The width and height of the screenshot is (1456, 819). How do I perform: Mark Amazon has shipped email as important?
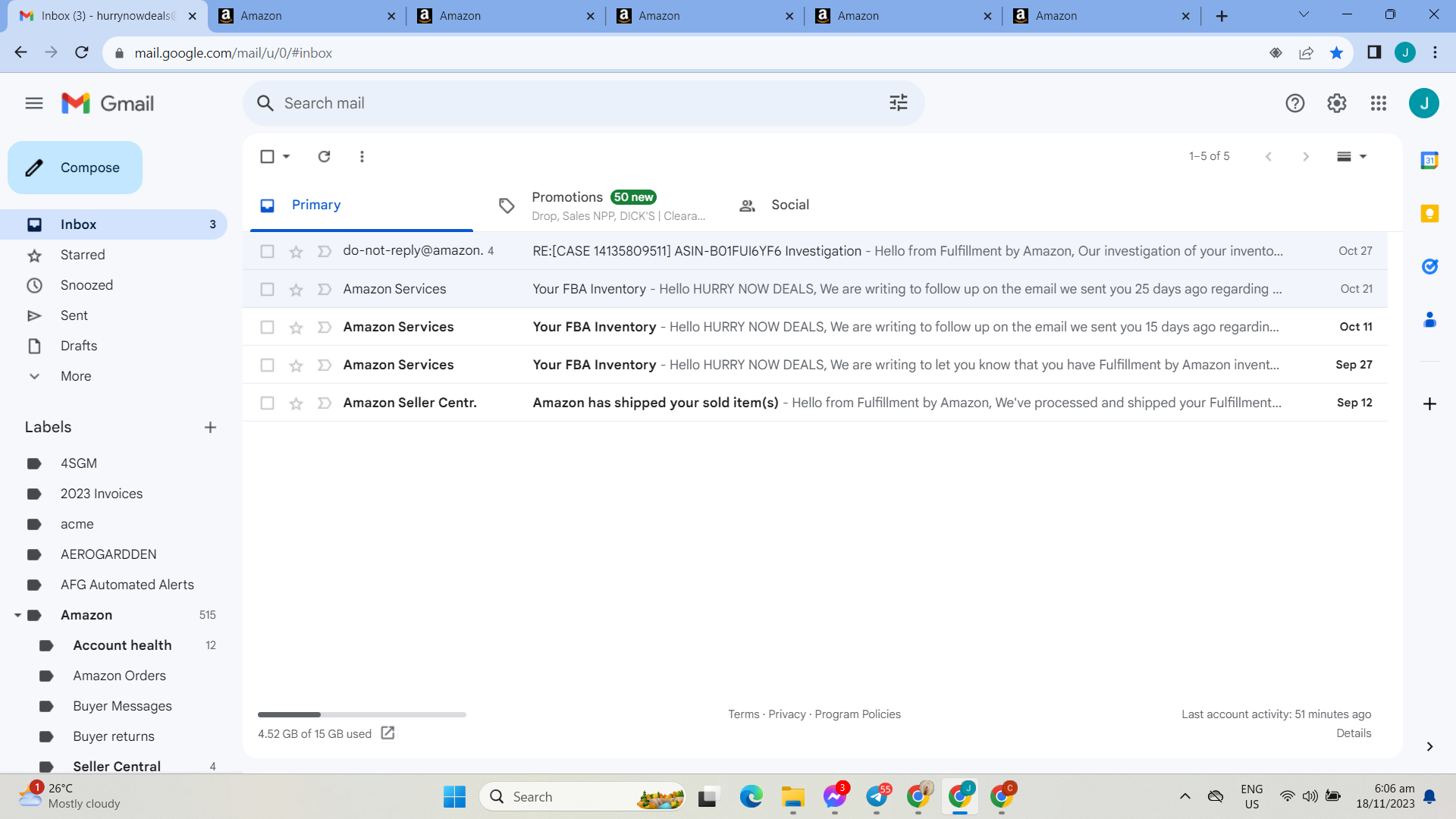(325, 403)
